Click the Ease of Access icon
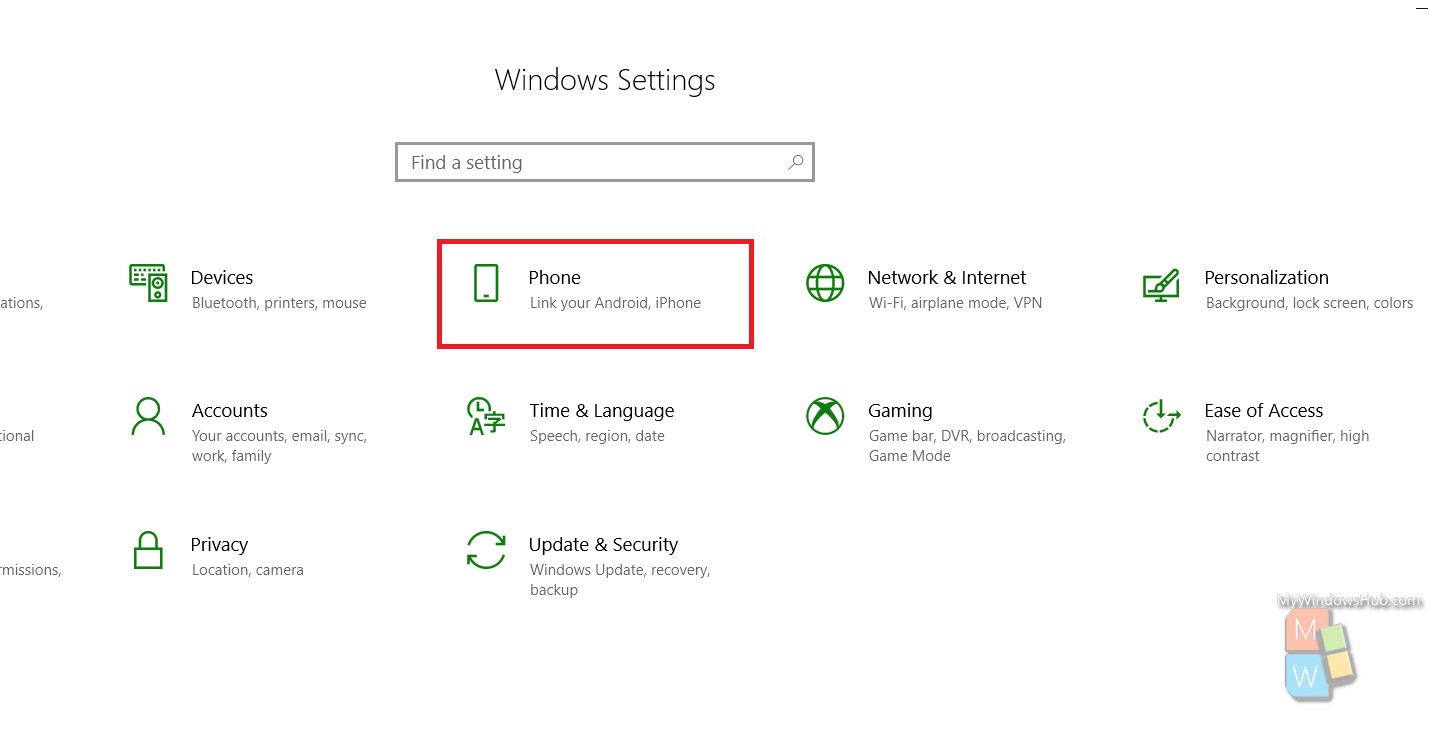 pyautogui.click(x=1161, y=416)
